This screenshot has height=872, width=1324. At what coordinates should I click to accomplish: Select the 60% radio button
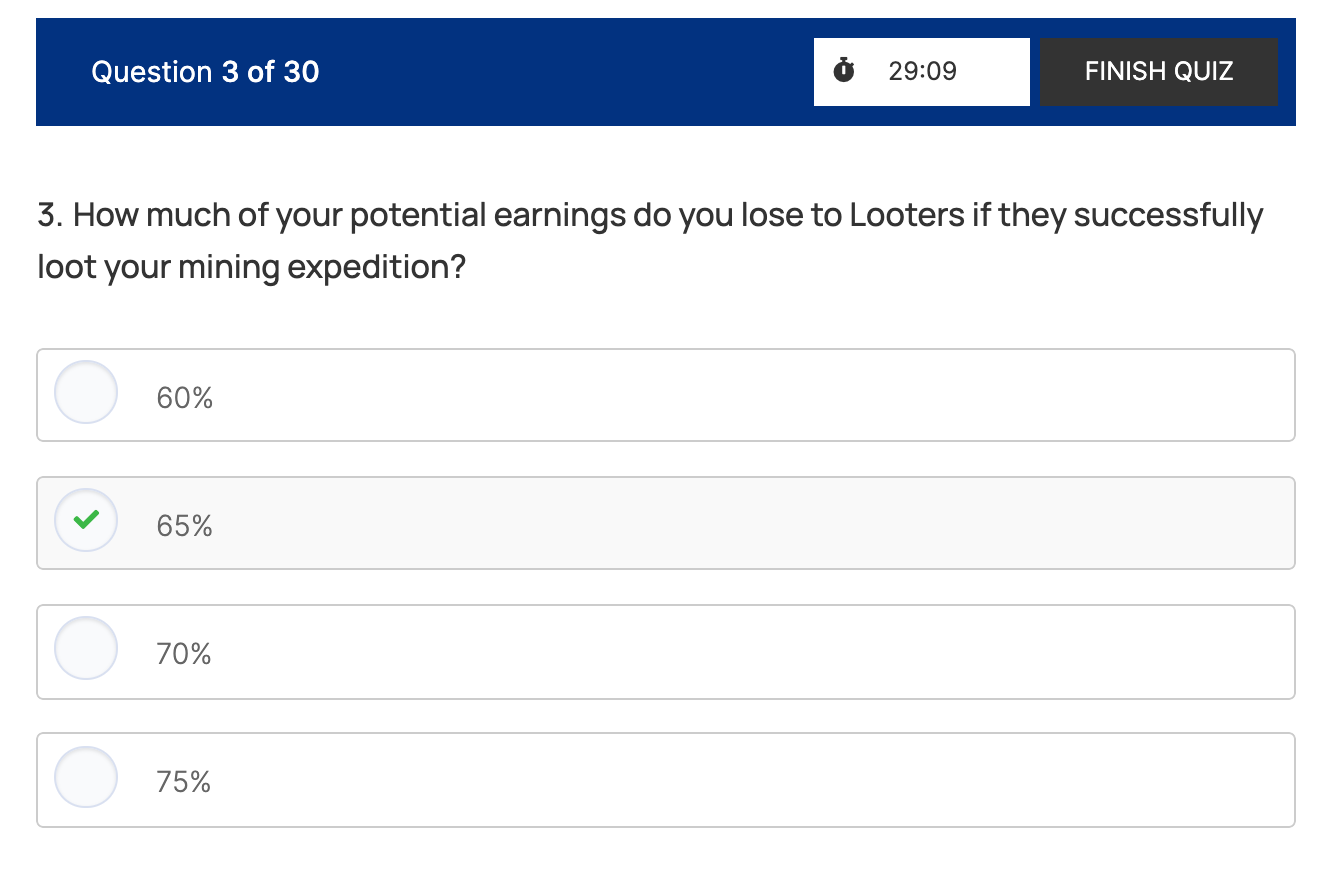(86, 392)
